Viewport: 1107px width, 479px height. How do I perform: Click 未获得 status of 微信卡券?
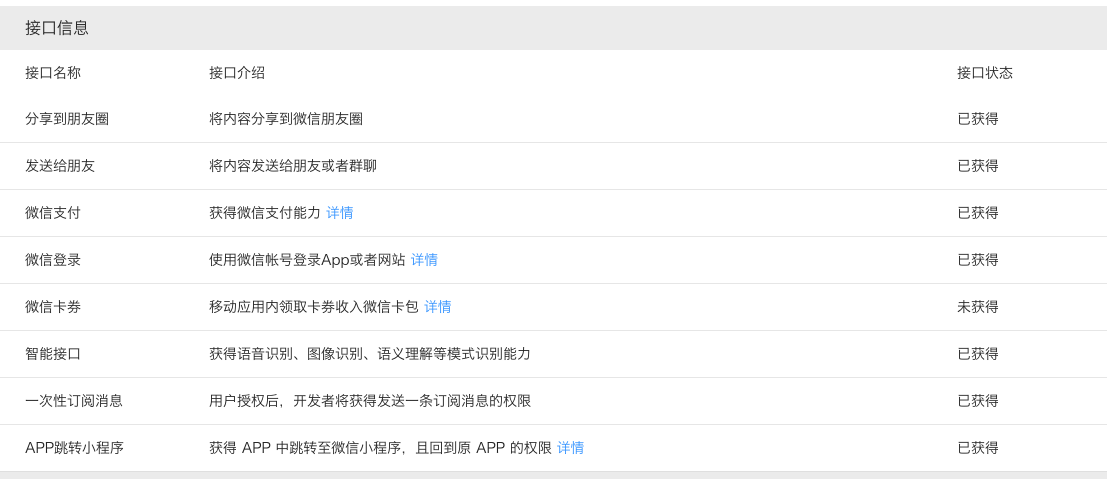978,307
